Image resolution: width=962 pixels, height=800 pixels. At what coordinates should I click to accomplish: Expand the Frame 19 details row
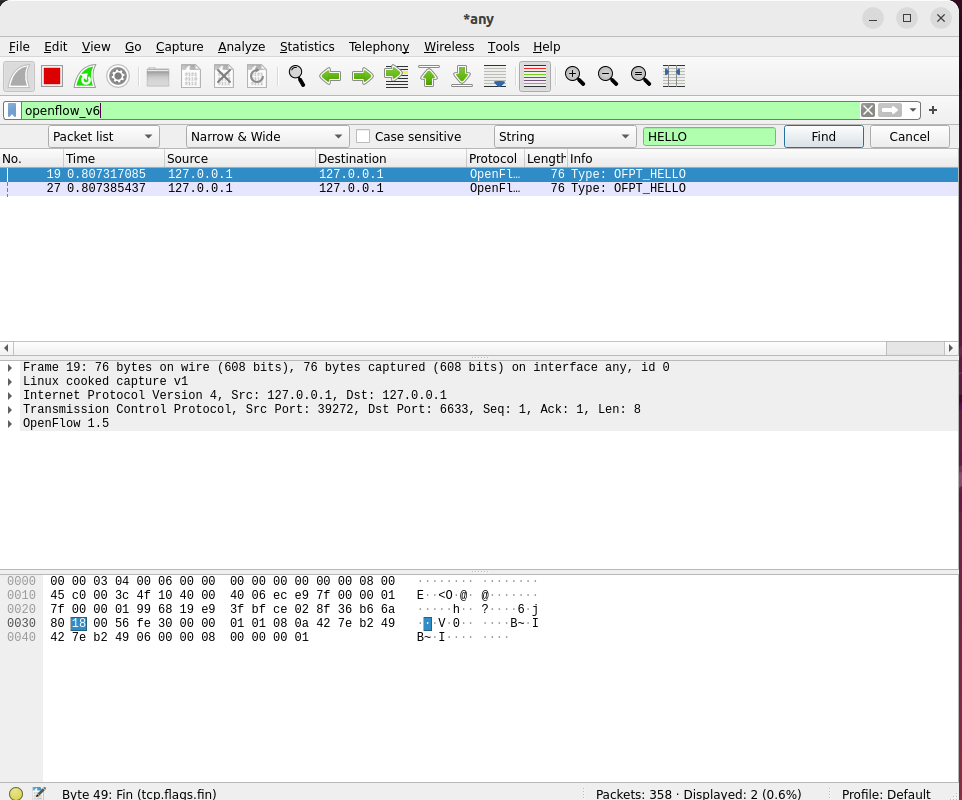click(10, 367)
